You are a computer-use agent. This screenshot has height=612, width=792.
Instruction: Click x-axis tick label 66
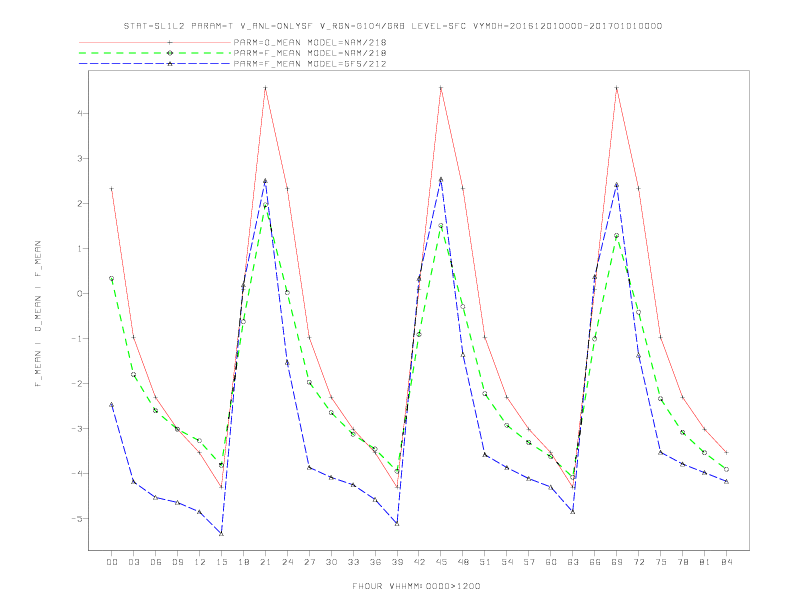[595, 562]
